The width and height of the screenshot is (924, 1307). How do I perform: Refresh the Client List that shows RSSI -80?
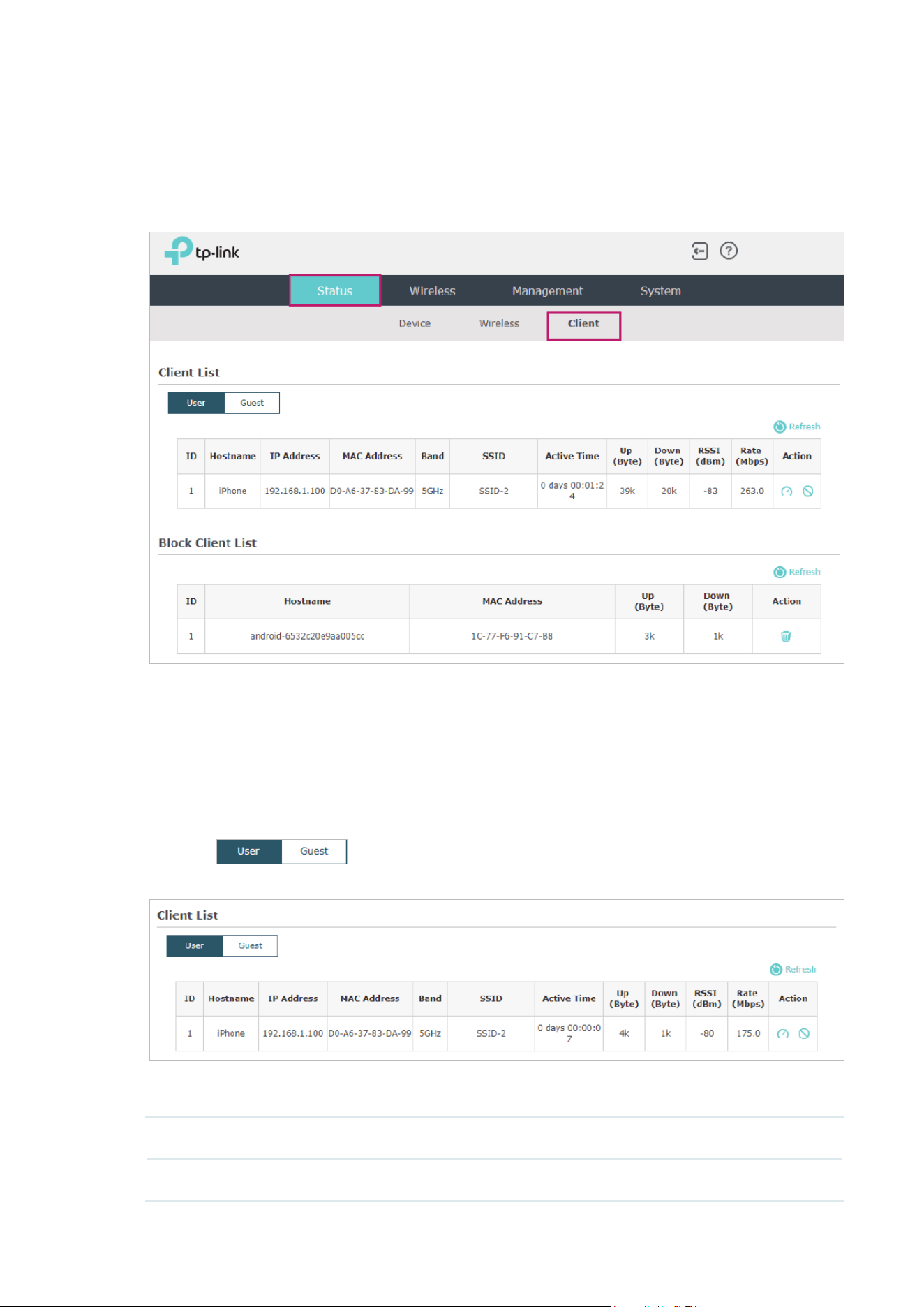[793, 969]
